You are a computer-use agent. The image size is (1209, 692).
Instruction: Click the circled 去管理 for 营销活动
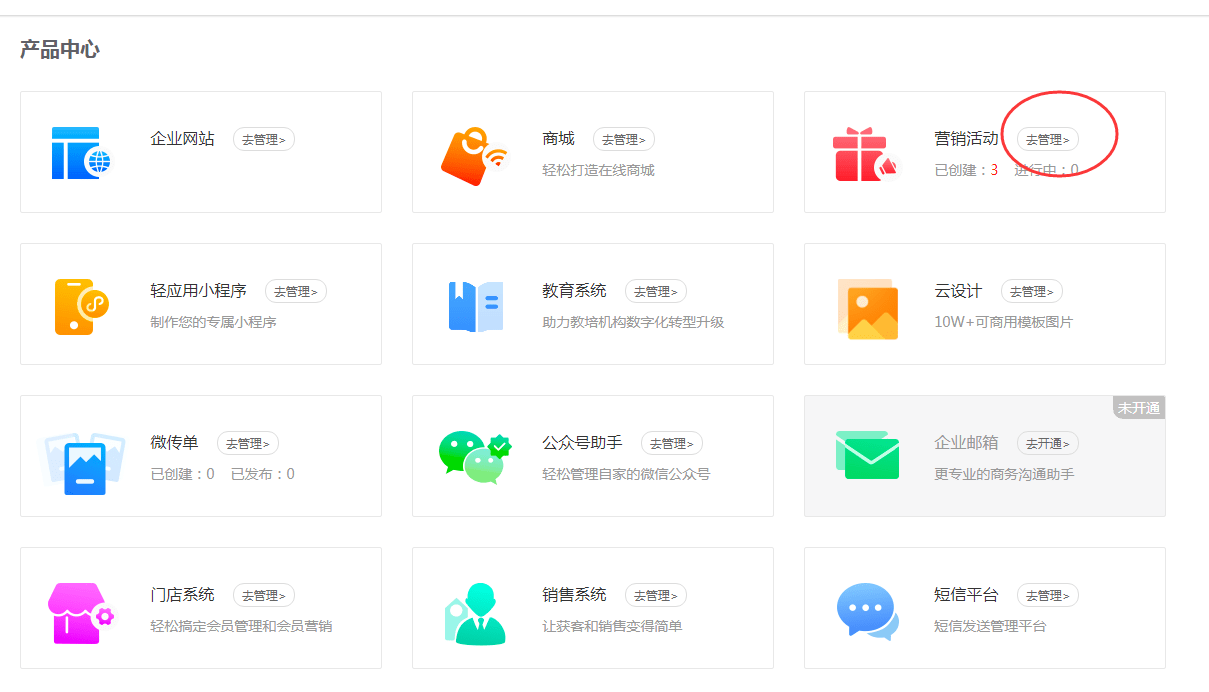pos(1047,139)
